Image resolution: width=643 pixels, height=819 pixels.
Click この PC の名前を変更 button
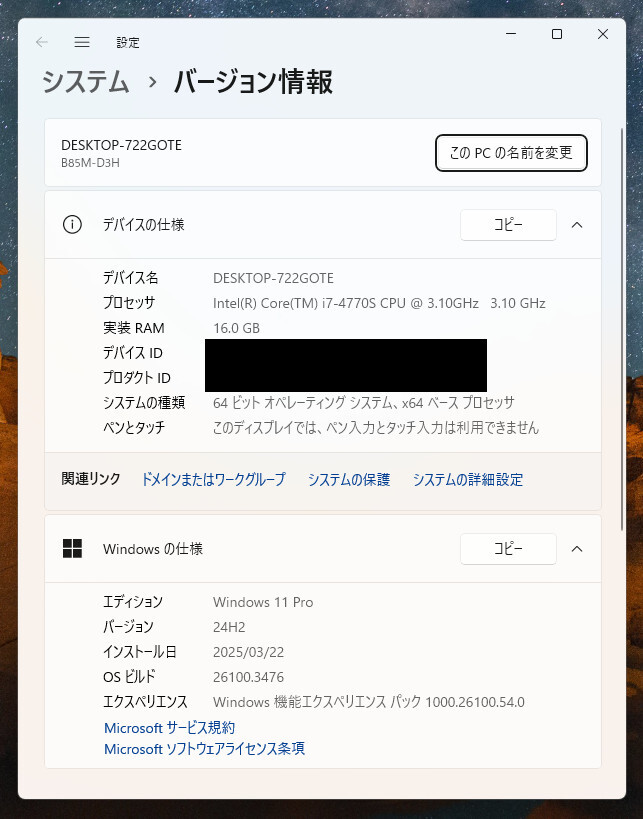(x=511, y=153)
